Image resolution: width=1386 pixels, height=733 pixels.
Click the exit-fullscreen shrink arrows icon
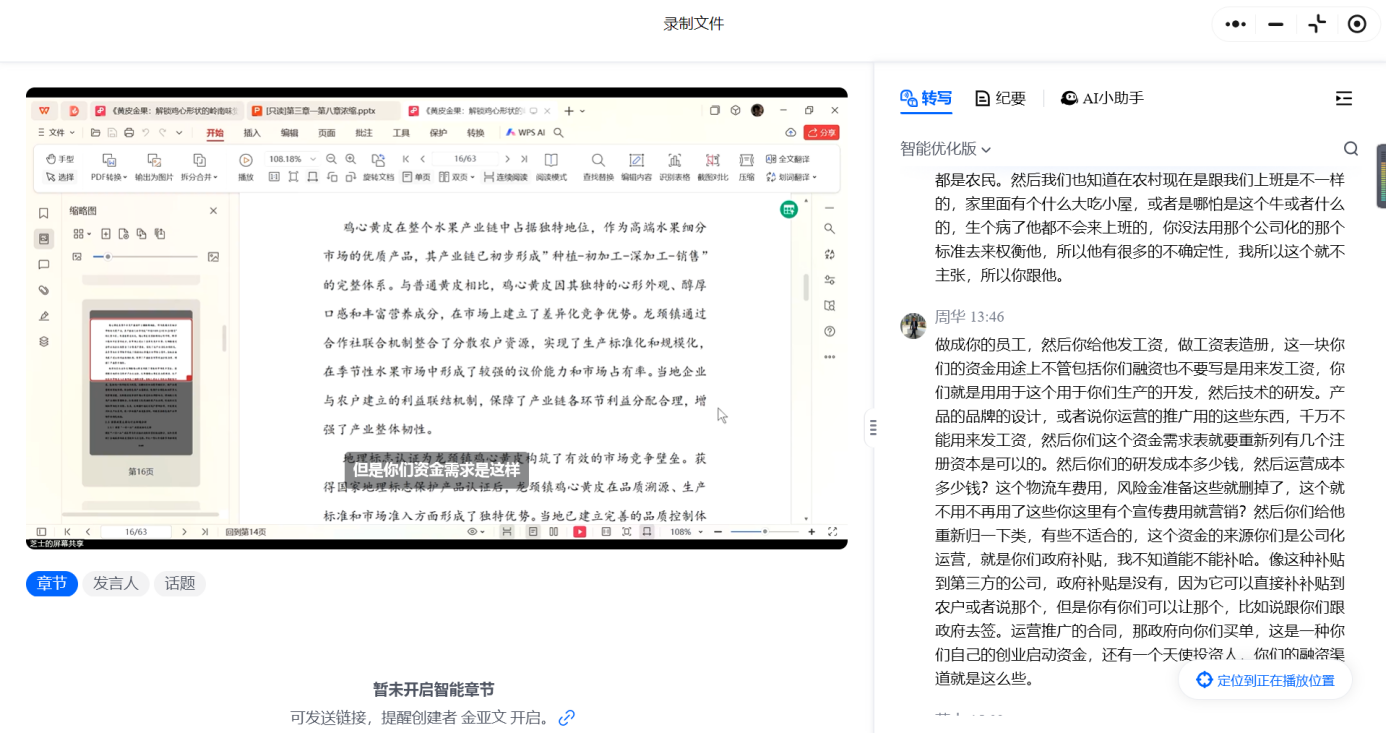coord(1317,24)
